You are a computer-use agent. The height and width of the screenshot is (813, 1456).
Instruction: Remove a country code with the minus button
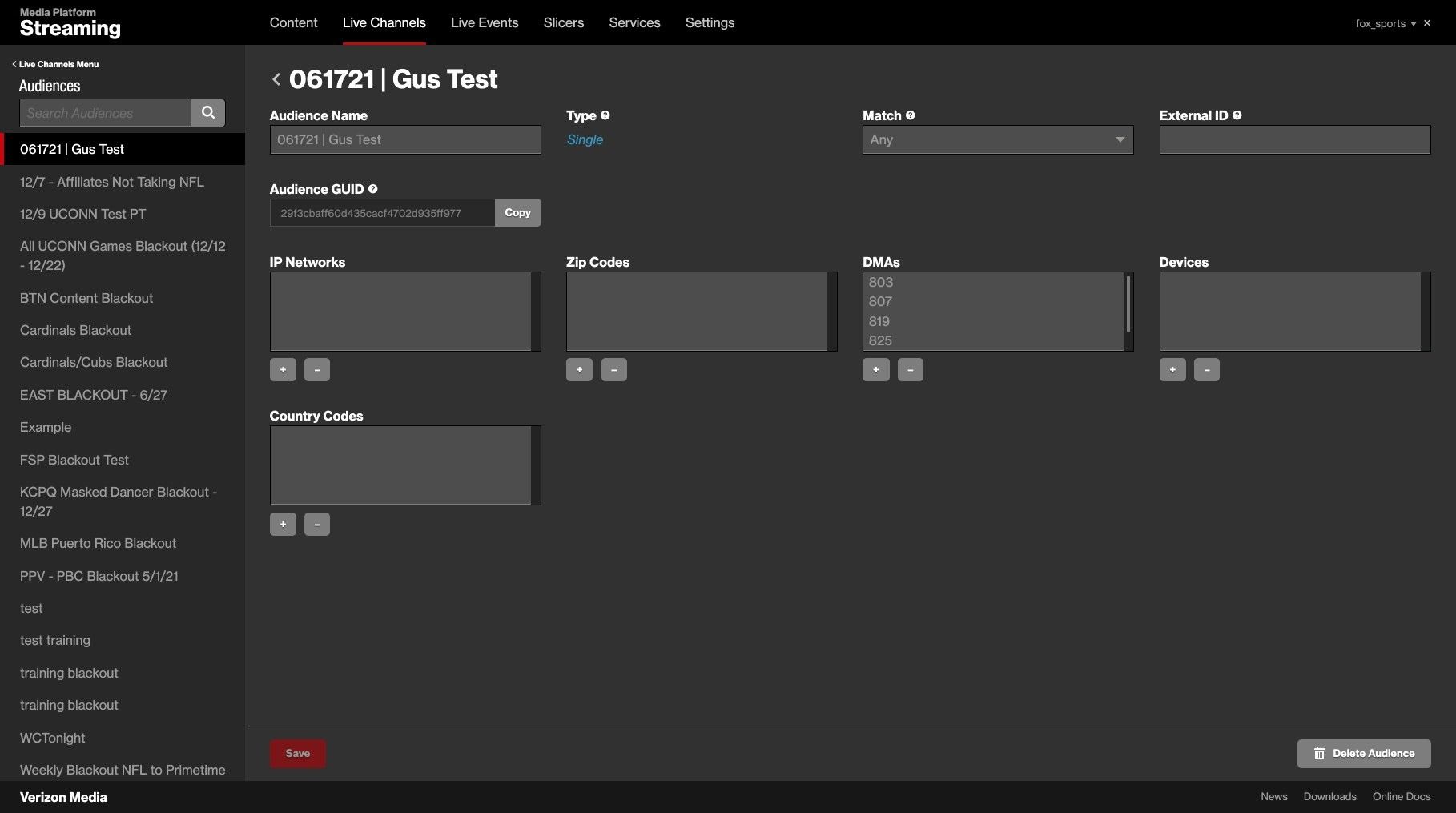[317, 525]
